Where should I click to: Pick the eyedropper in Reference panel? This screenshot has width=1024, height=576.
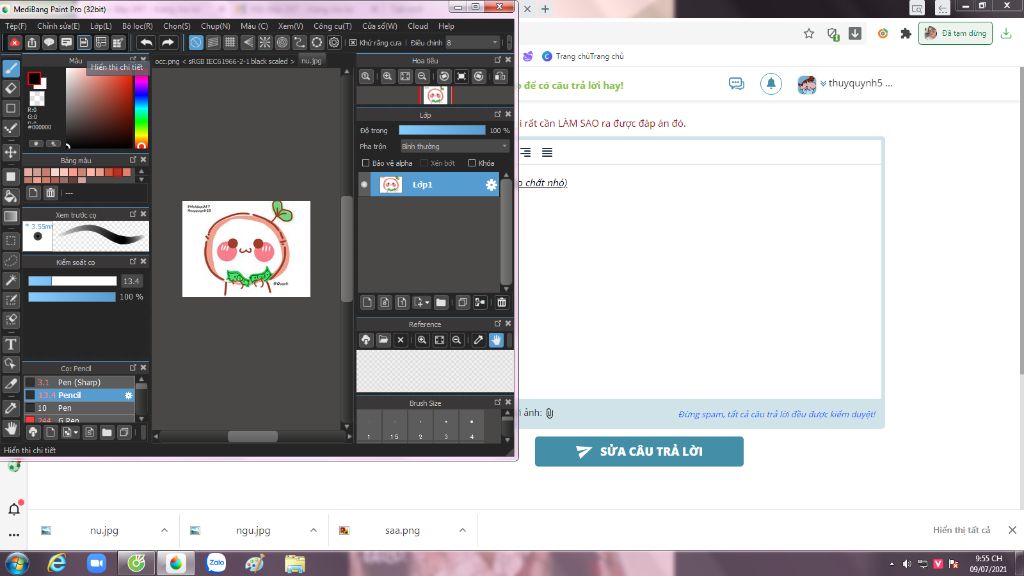click(478, 340)
